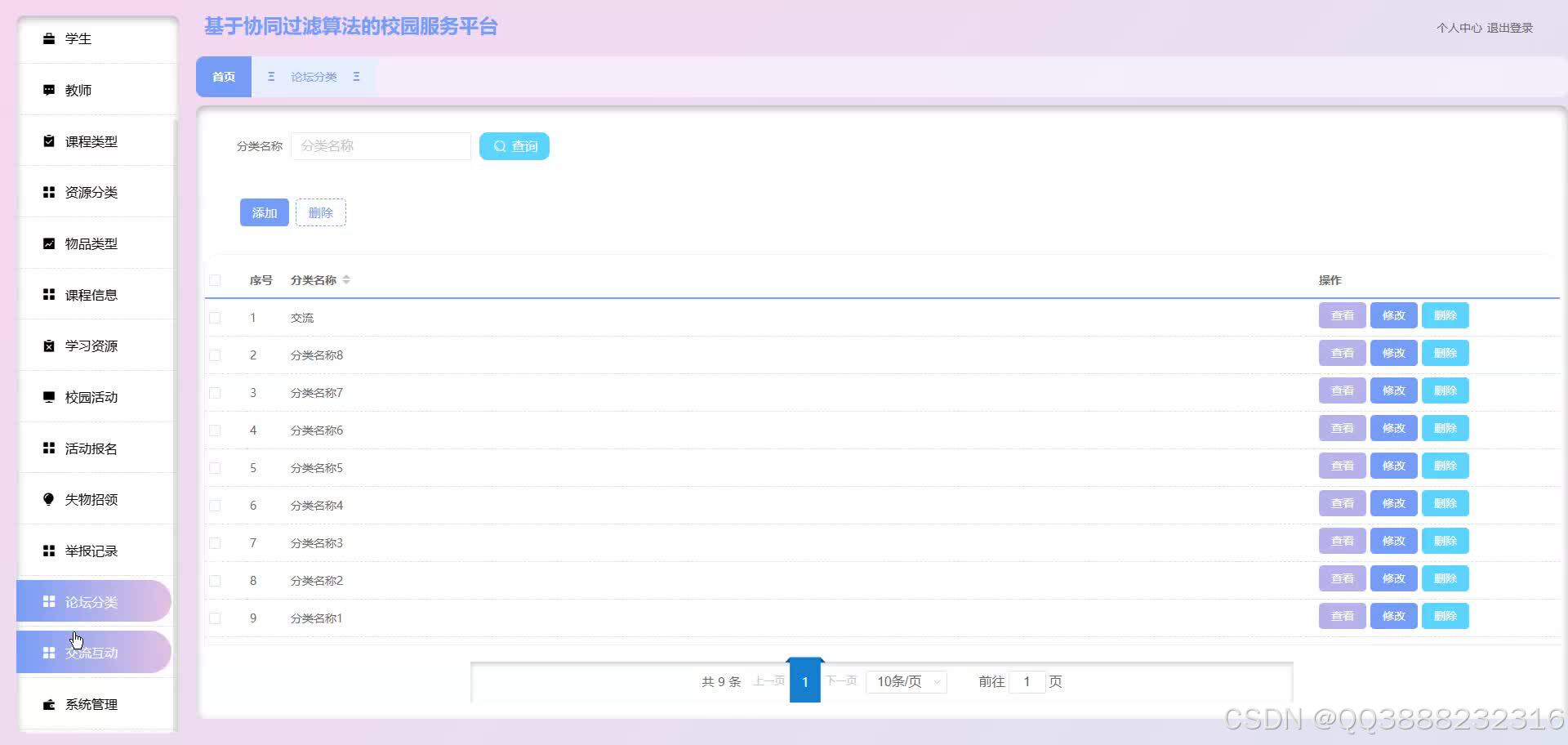
Task: Click the dashed 删除 batch delete button
Action: (321, 212)
